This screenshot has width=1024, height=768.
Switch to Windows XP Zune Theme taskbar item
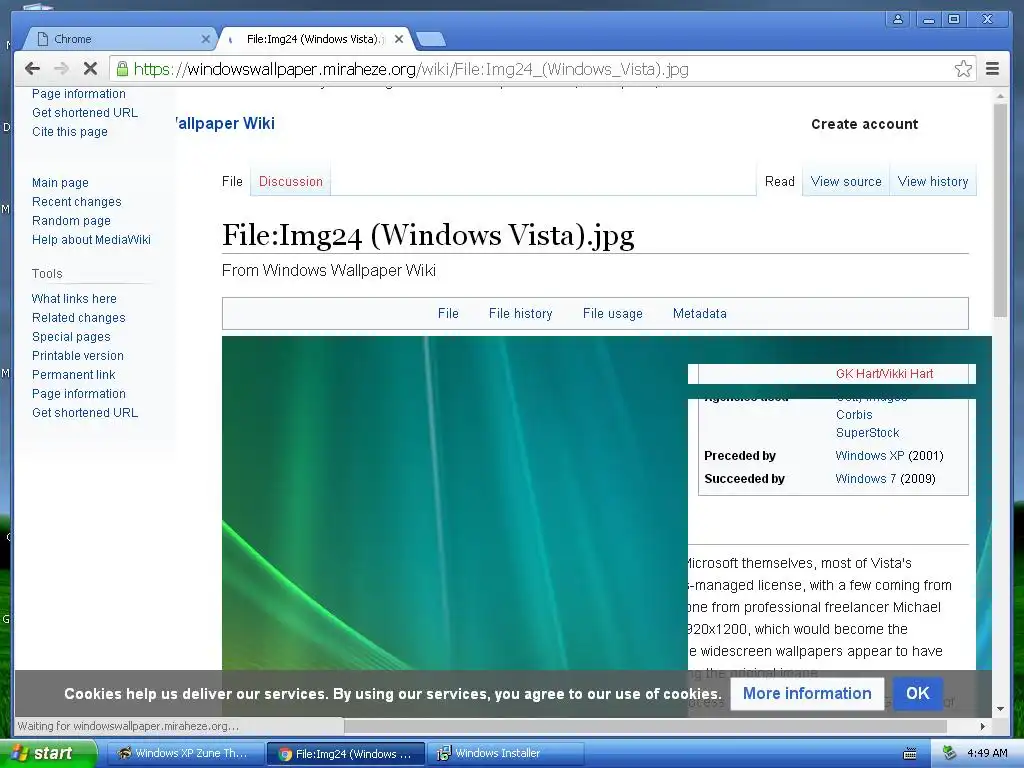(184, 753)
